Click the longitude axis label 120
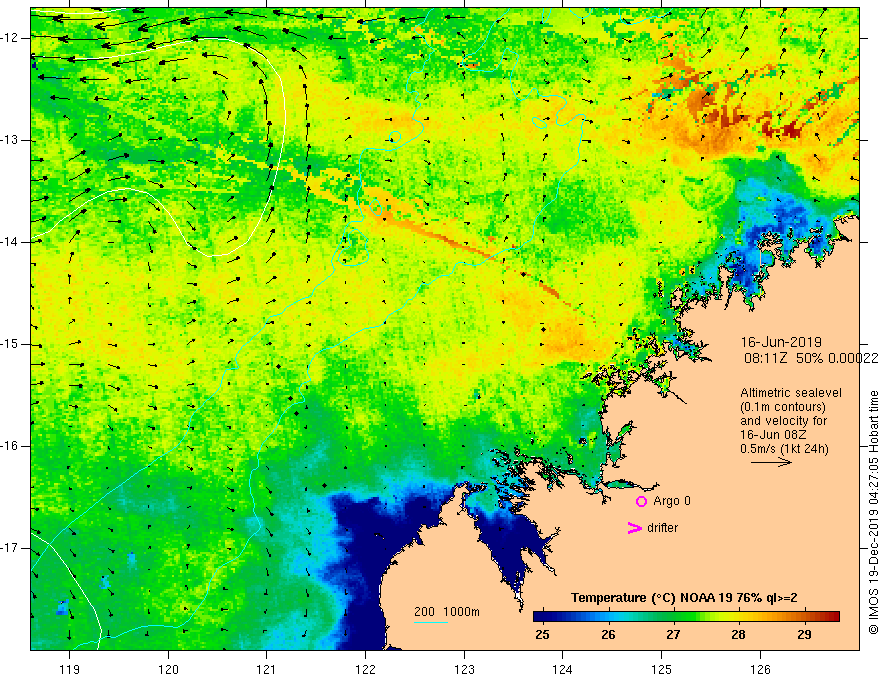 168,669
